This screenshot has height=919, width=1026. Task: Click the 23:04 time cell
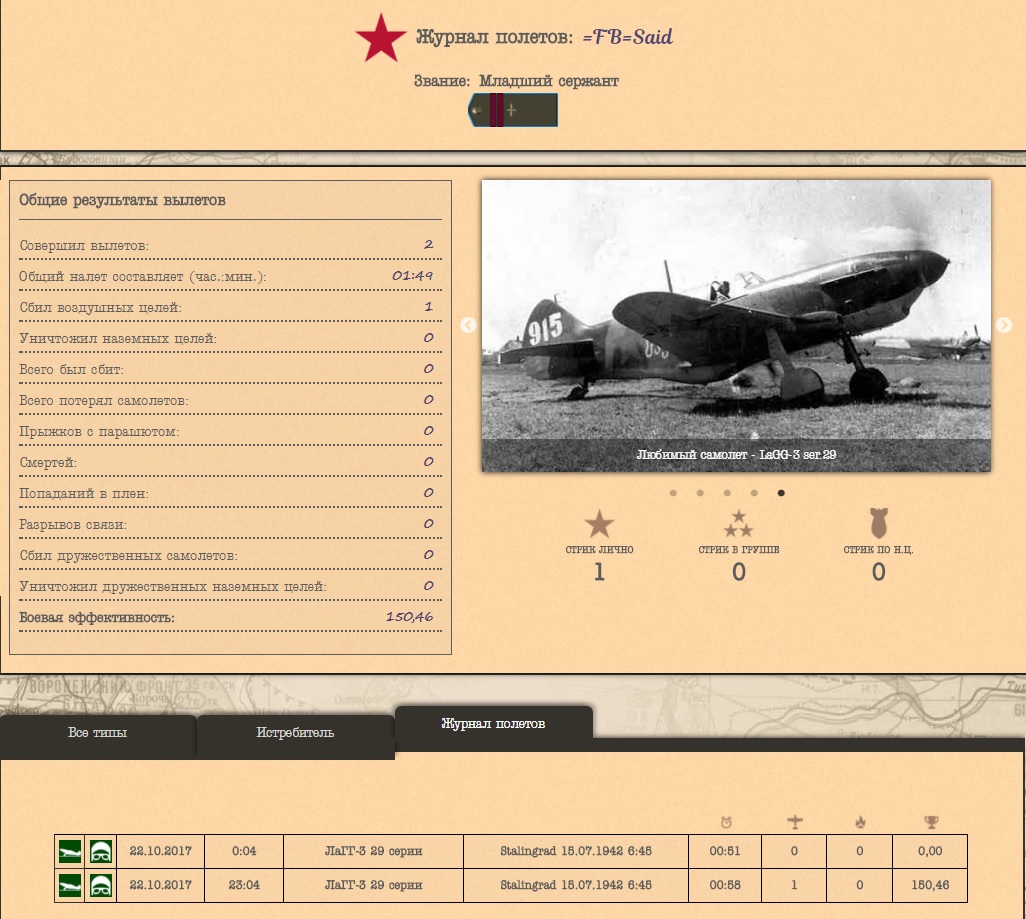[x=244, y=885]
